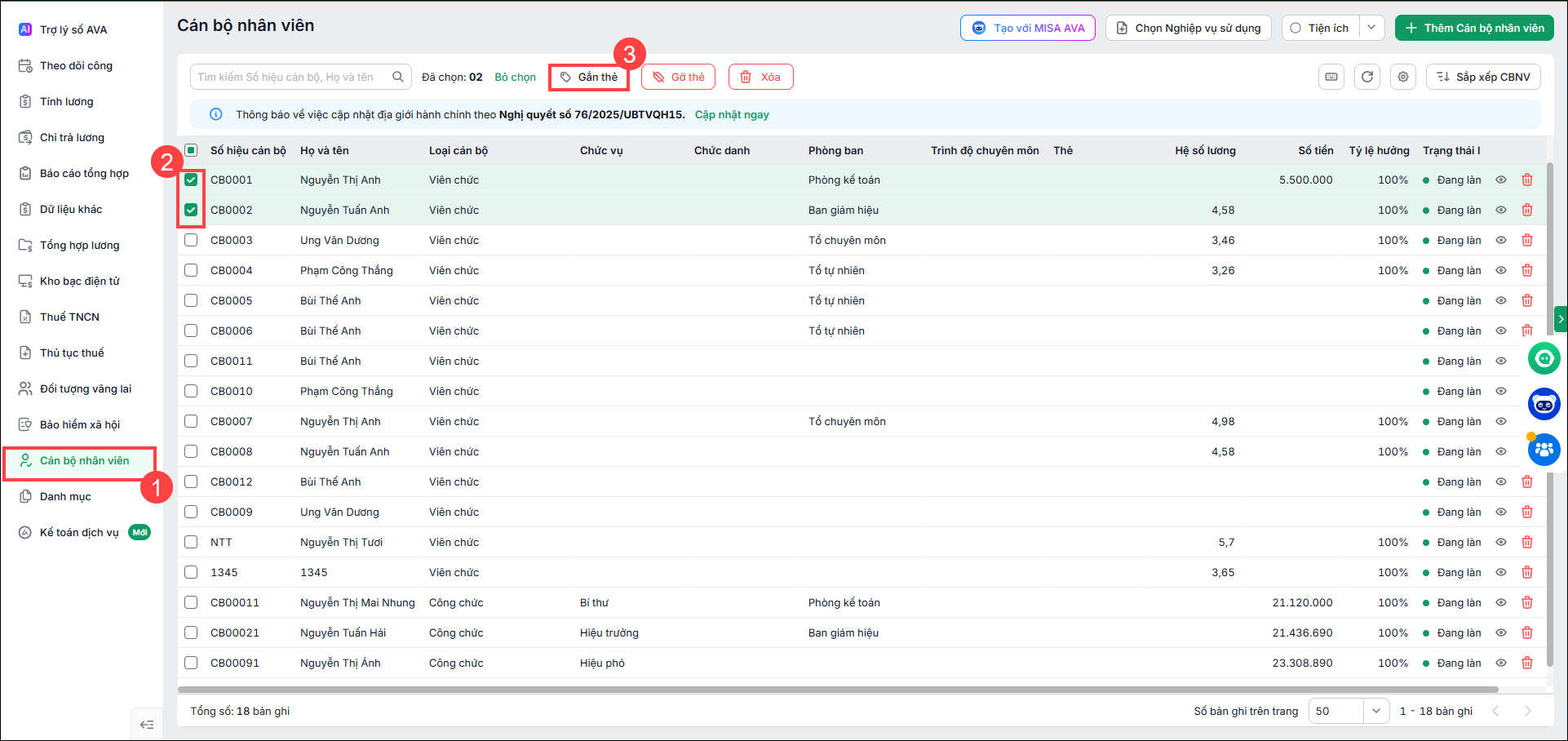Click the vertical table scrollbar
This screenshot has height=741, width=1568.
click(x=1550, y=416)
